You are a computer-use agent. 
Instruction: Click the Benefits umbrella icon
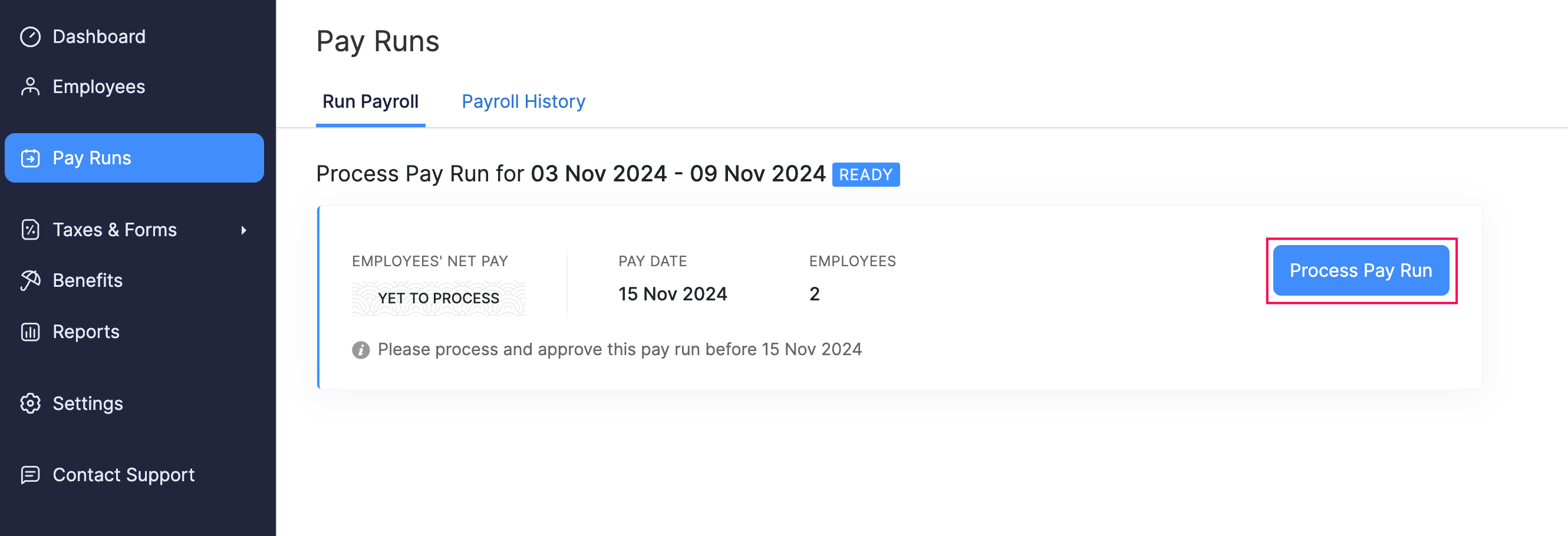[x=30, y=280]
